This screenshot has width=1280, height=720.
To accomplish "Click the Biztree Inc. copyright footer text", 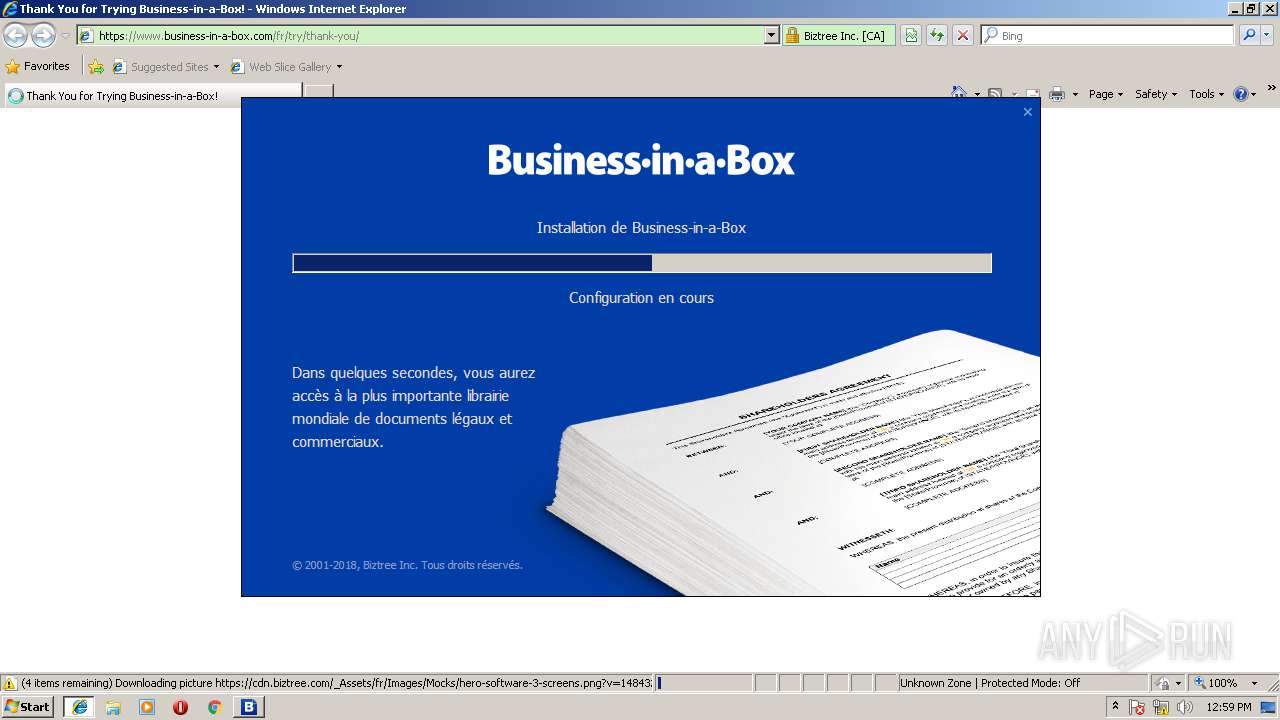I will (x=407, y=565).
